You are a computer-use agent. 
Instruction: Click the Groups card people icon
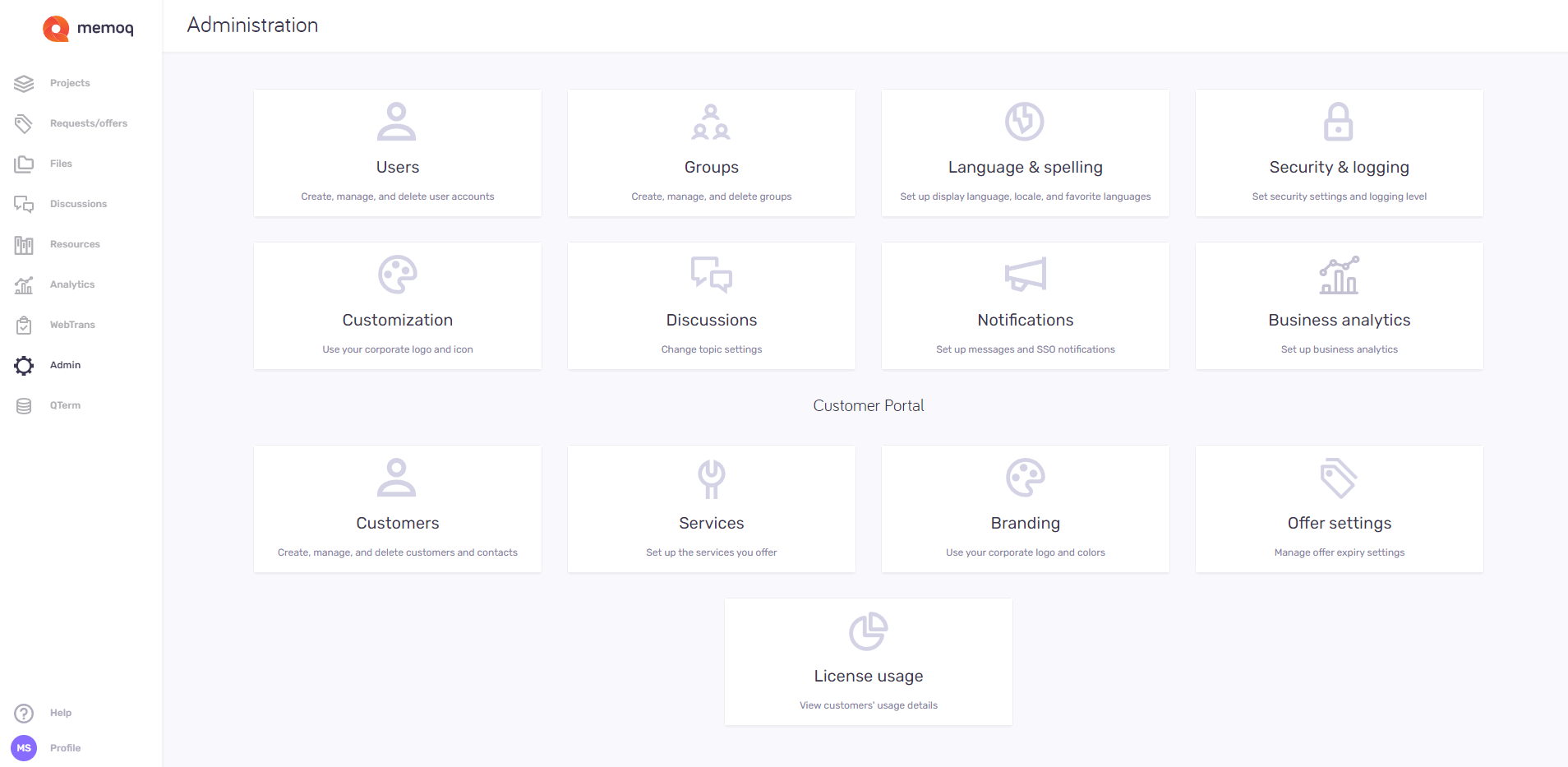coord(711,122)
